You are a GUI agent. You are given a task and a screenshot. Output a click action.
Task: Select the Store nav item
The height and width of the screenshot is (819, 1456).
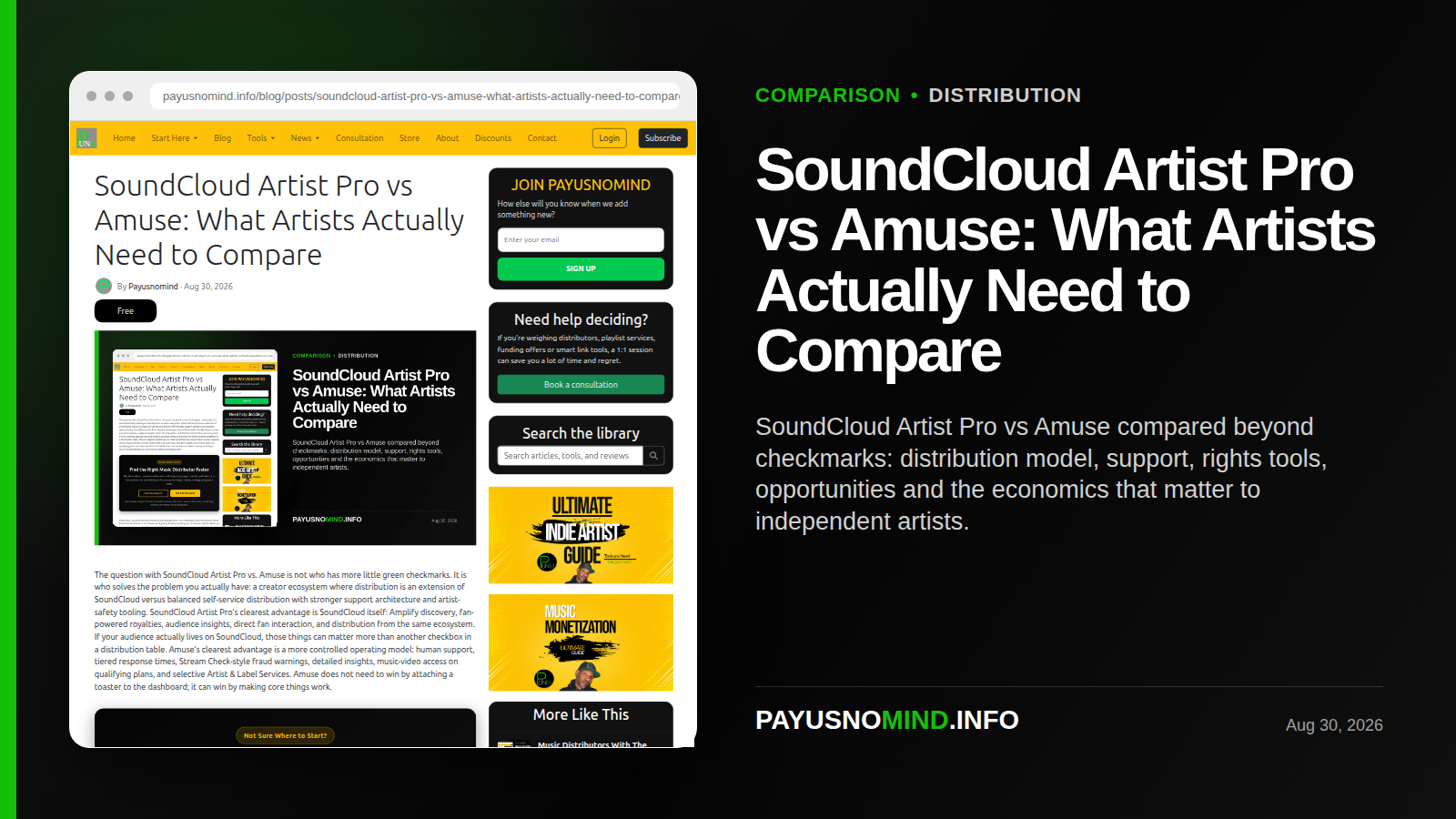click(x=409, y=138)
